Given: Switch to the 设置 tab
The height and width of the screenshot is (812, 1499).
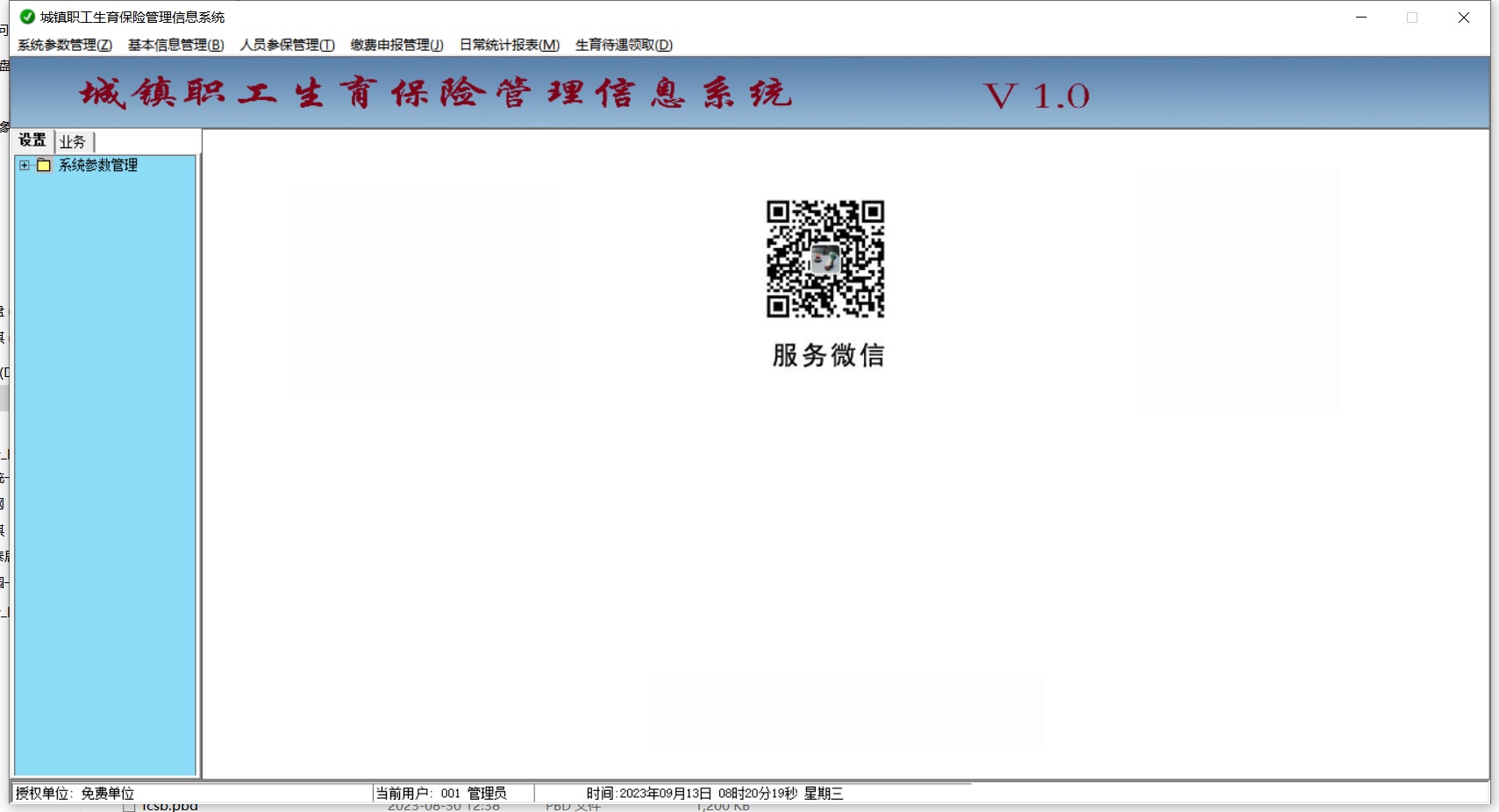Looking at the screenshot, I should 32,140.
